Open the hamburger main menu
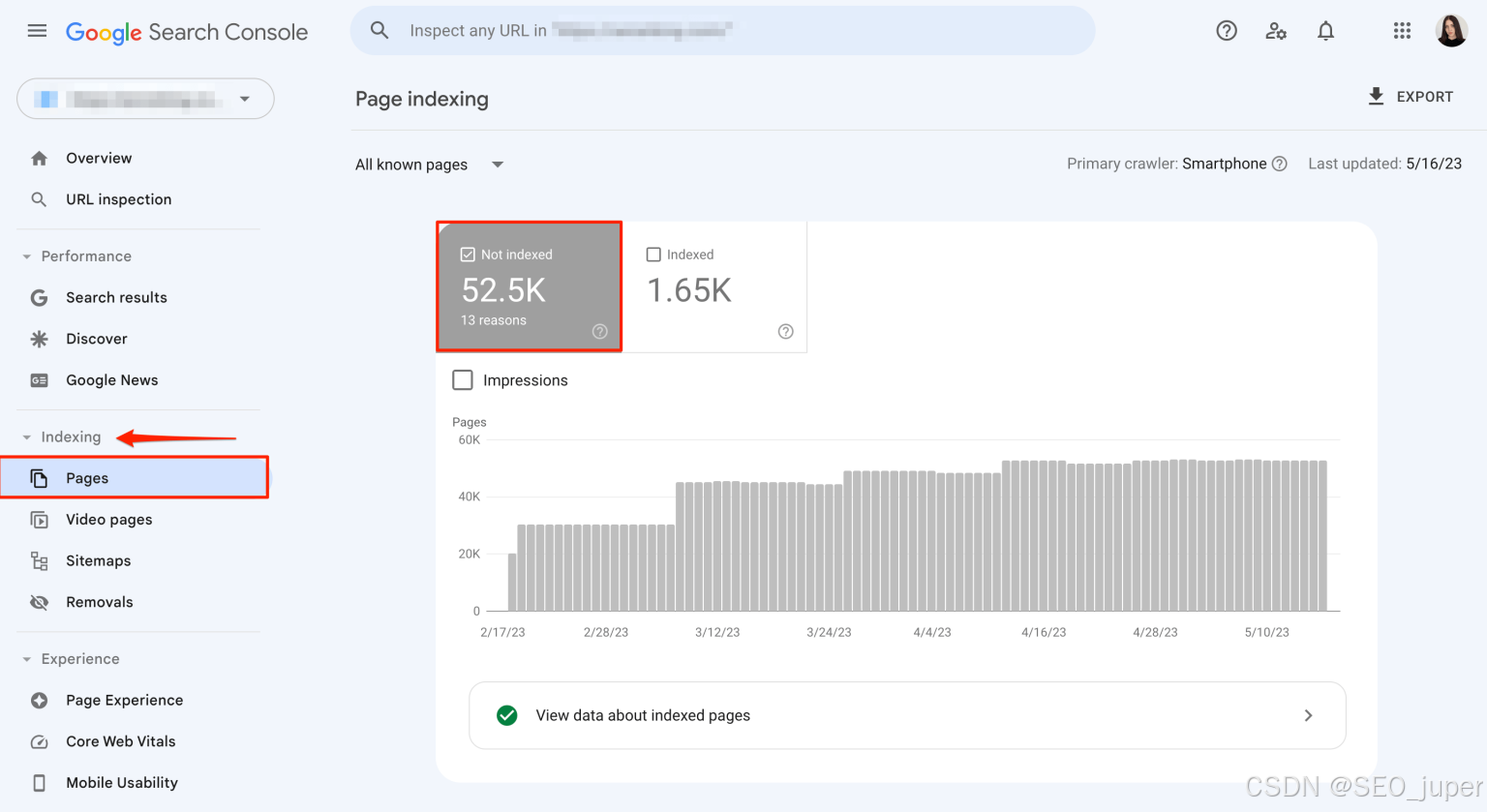The height and width of the screenshot is (812, 1487). click(x=37, y=31)
